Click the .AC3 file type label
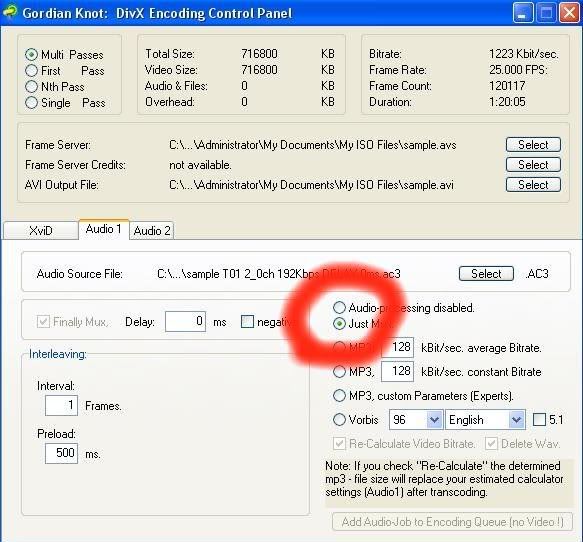Image resolution: width=583 pixels, height=542 pixels. coord(537,274)
